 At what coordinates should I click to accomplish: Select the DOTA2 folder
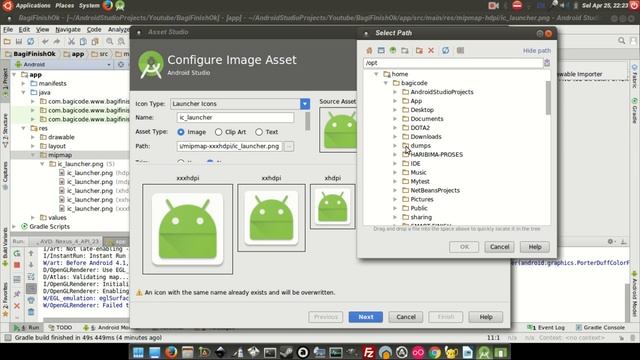[420, 128]
